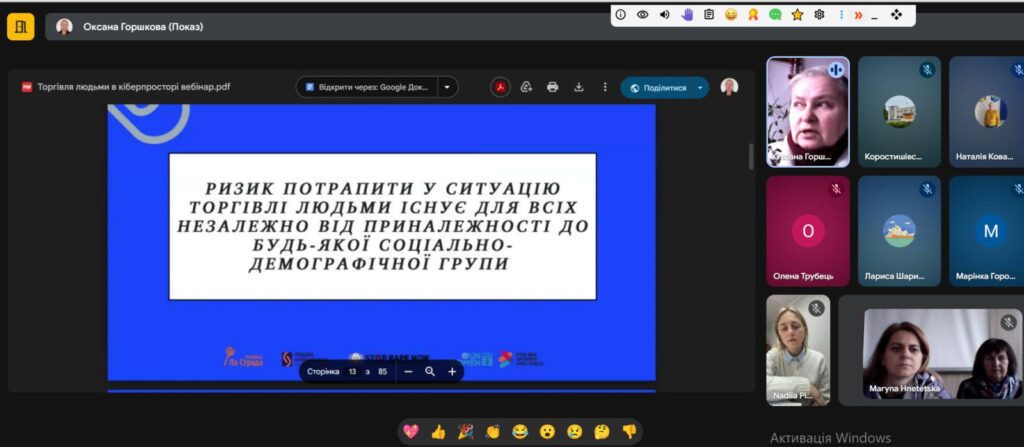Open the three-dot more actions menu
Viewport: 1024px width, 447px height.
[x=605, y=87]
